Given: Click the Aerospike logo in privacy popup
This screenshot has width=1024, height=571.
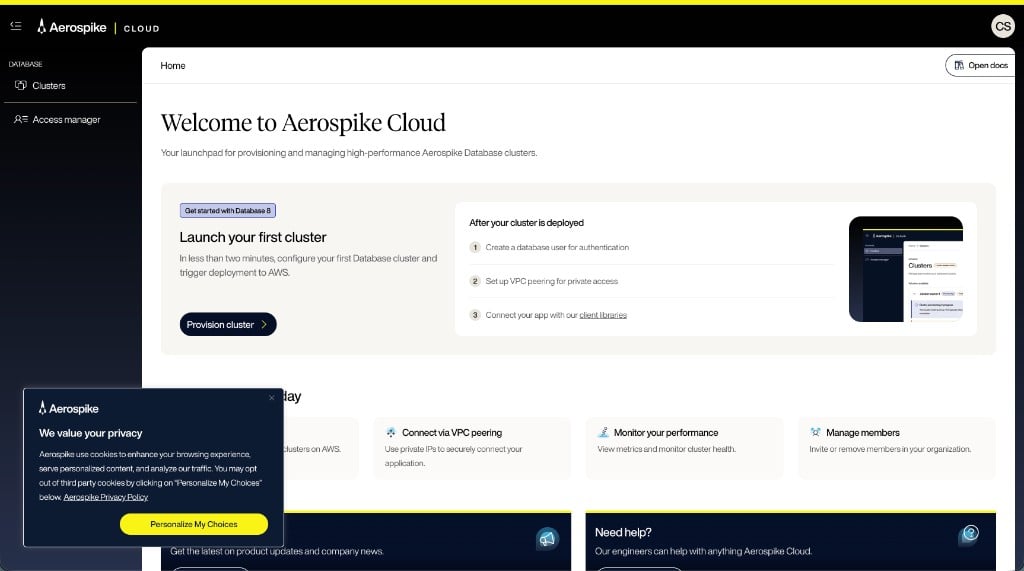Looking at the screenshot, I should tap(69, 408).
